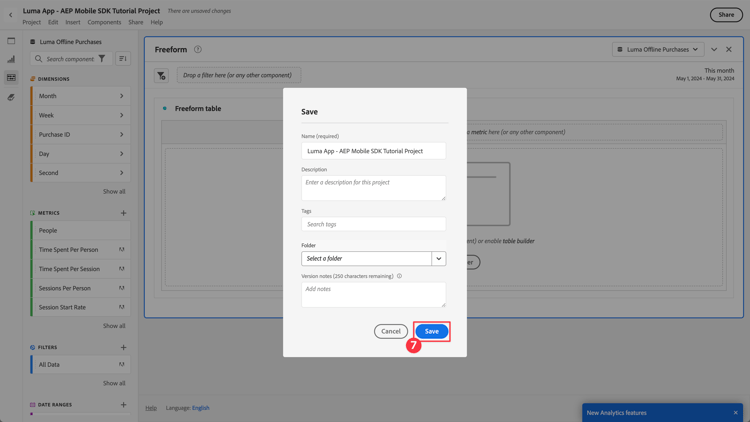Select the Panels icon in left rail
The width and height of the screenshot is (750, 422).
(11, 41)
